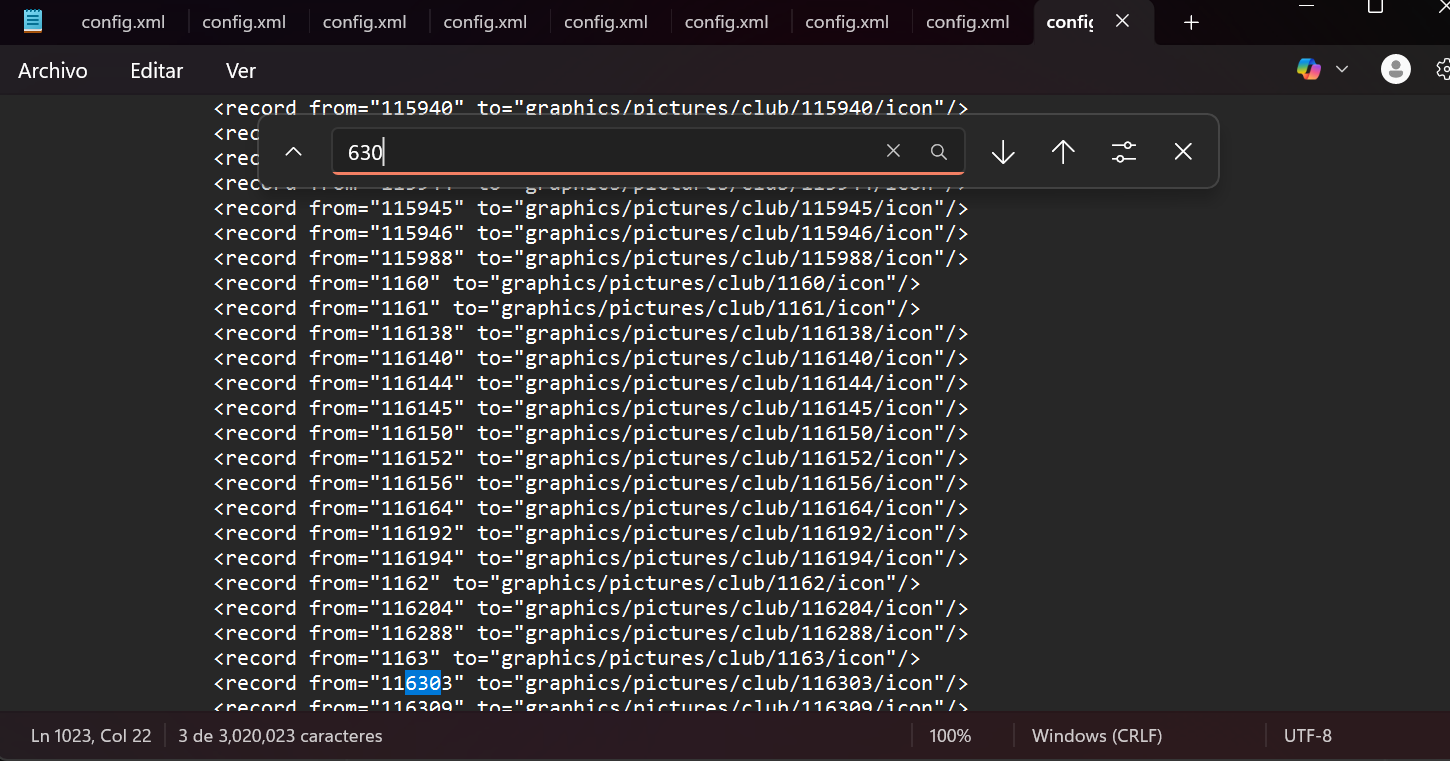Viewport: 1450px width, 761px height.
Task: Expand find bar to show replace
Action: click(293, 152)
